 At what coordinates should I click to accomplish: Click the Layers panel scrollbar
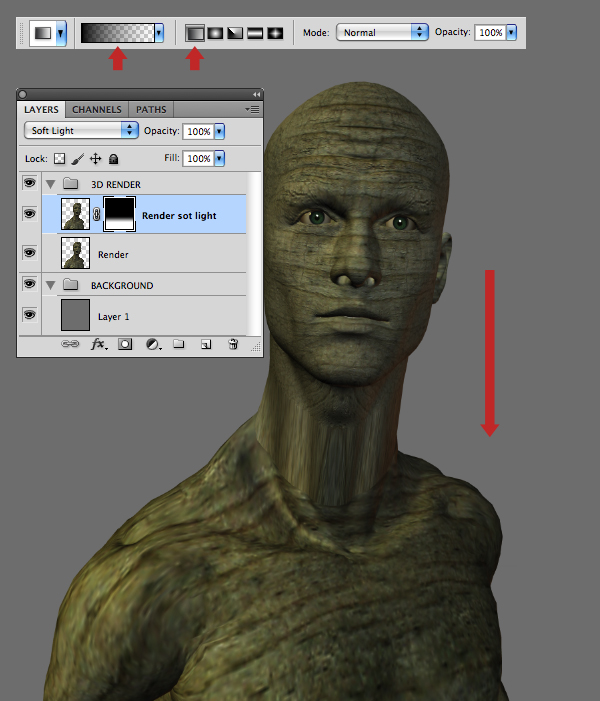(254, 254)
